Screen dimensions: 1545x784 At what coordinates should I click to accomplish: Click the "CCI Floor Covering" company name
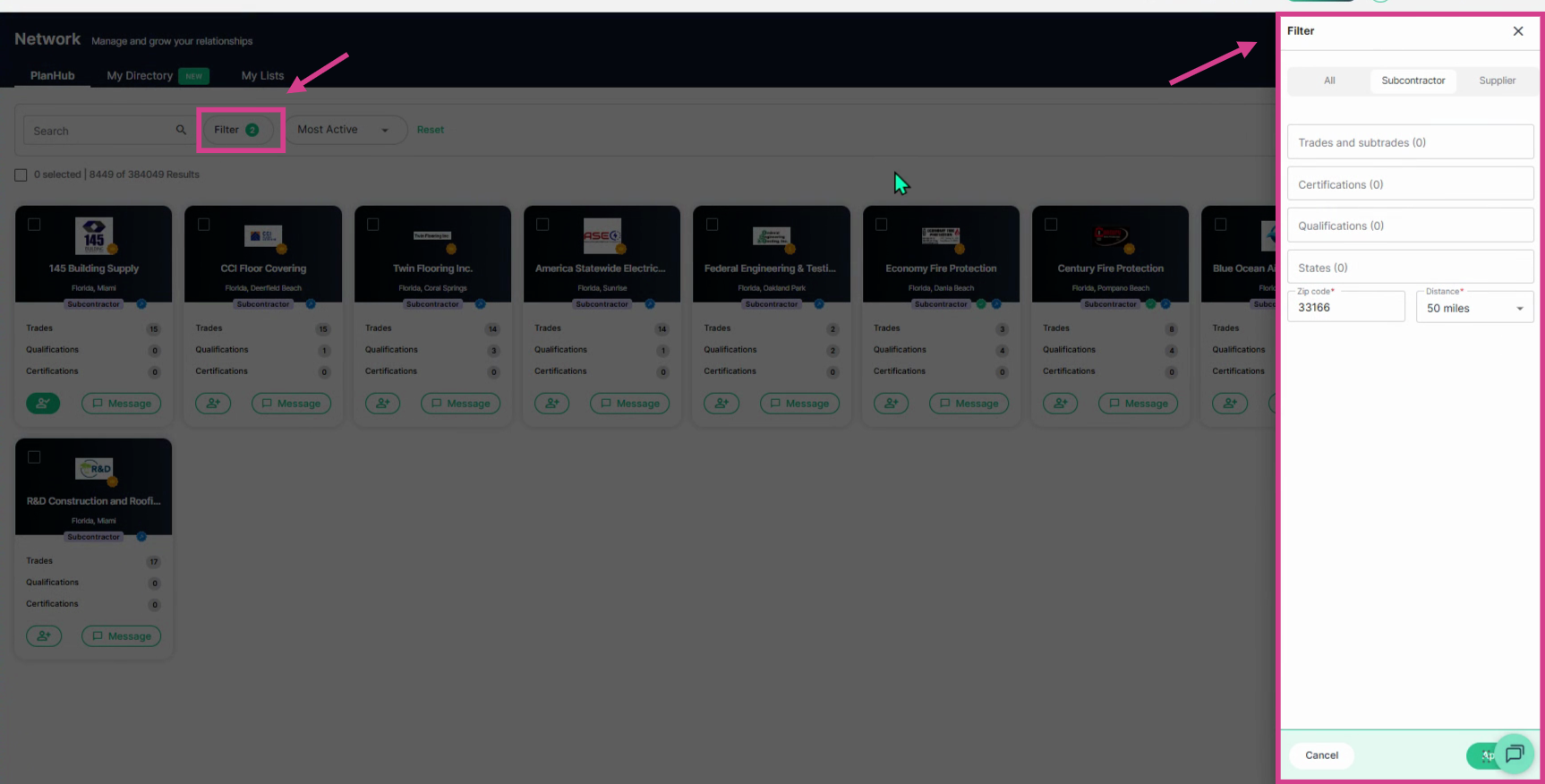point(263,268)
